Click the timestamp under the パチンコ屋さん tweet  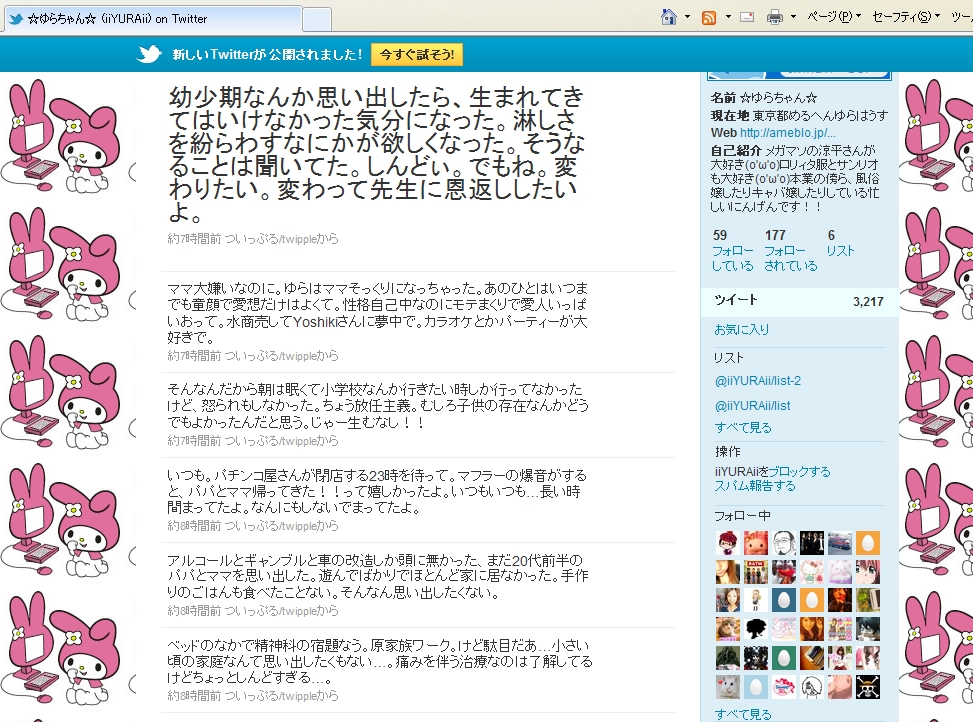(194, 525)
